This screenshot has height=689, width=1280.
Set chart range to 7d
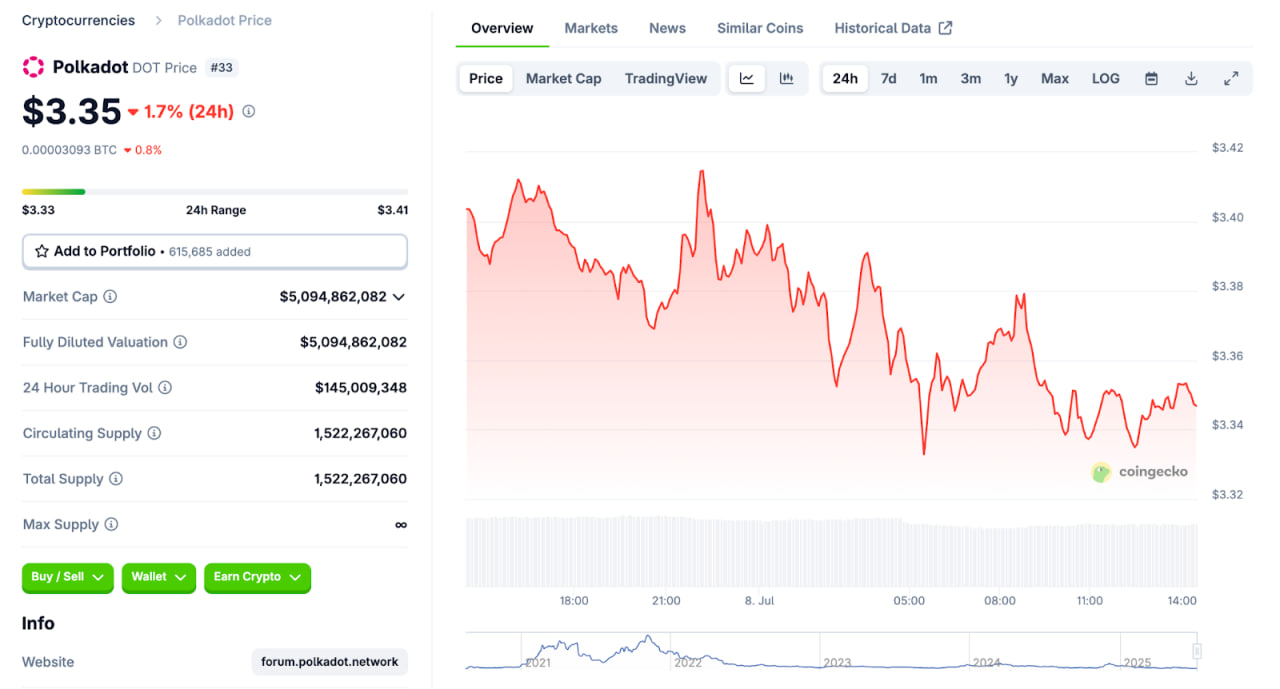click(x=888, y=78)
